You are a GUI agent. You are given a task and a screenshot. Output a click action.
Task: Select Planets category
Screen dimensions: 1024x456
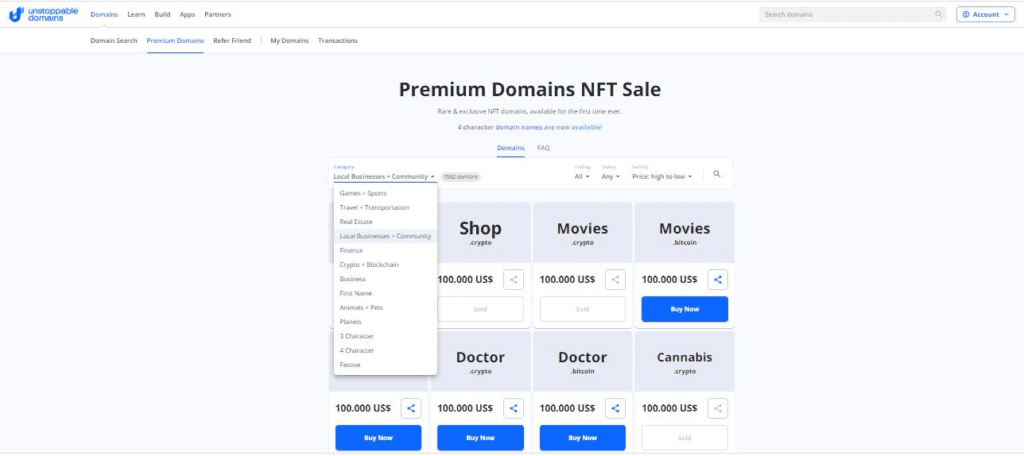(385, 322)
